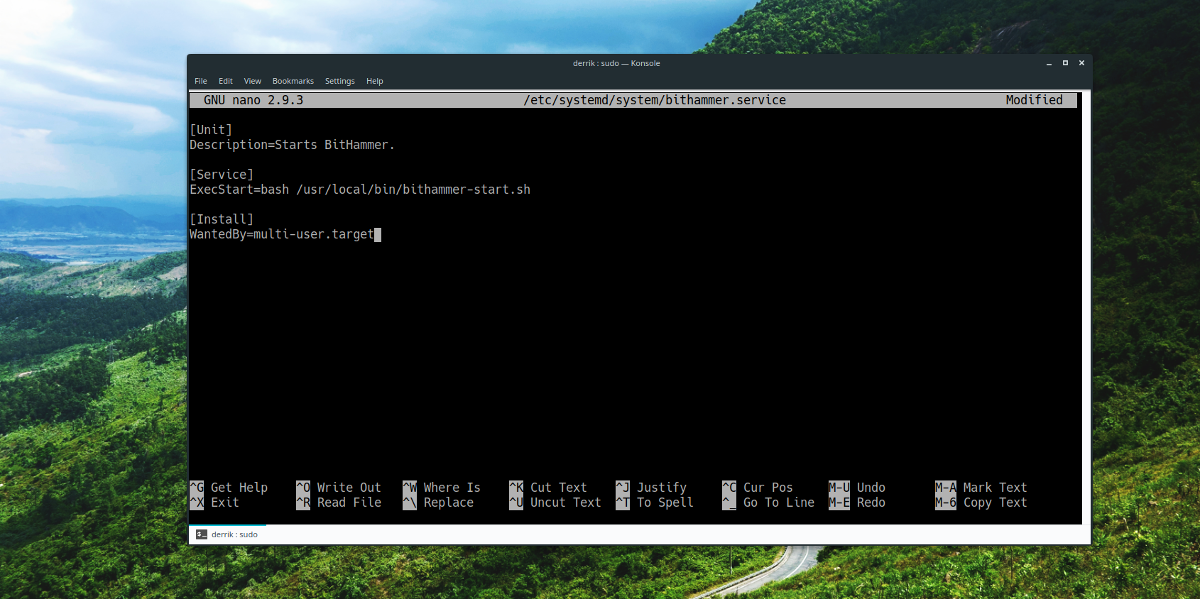Click the '^T To Spell' shortcut
This screenshot has height=599, width=1200.
655,503
